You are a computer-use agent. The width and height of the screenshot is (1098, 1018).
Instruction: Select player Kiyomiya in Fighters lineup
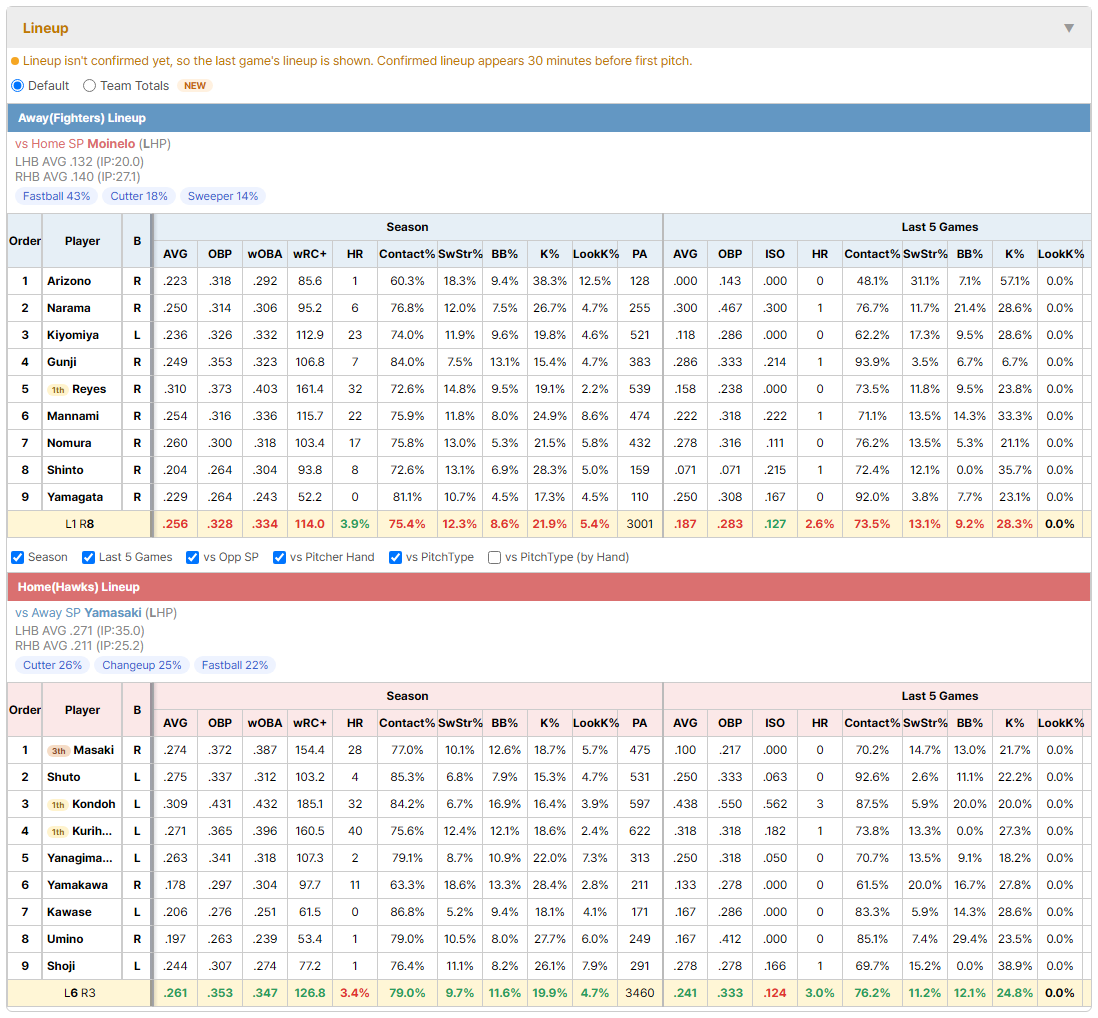pyautogui.click(x=73, y=335)
